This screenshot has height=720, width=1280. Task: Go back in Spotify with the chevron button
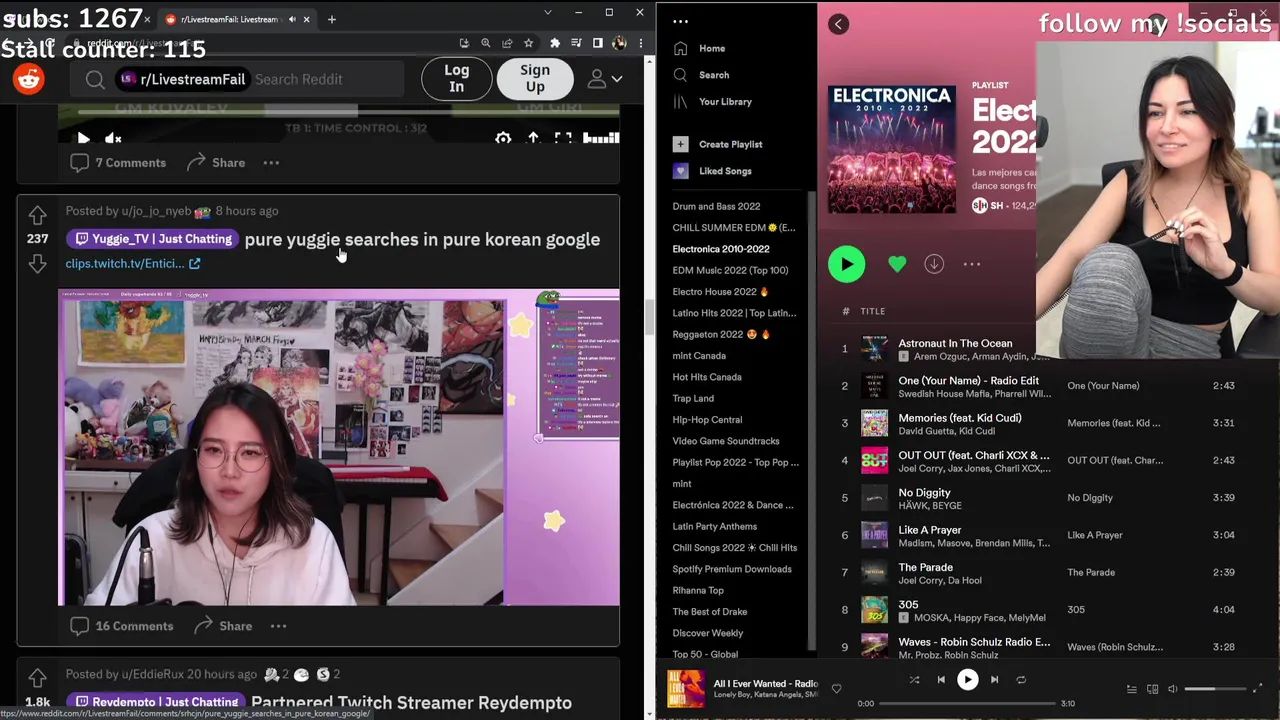838,24
